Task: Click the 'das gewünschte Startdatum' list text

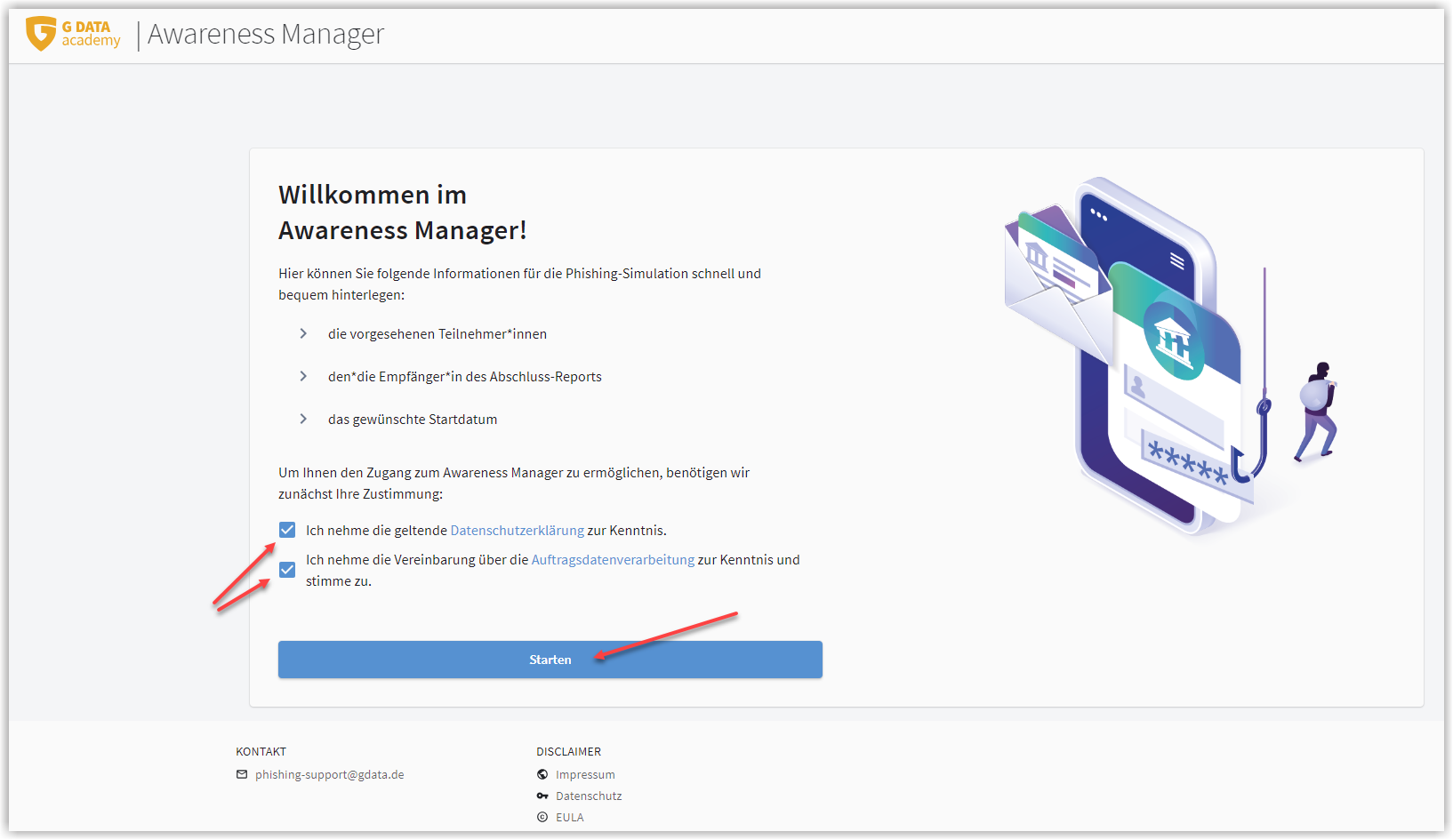Action: [413, 419]
